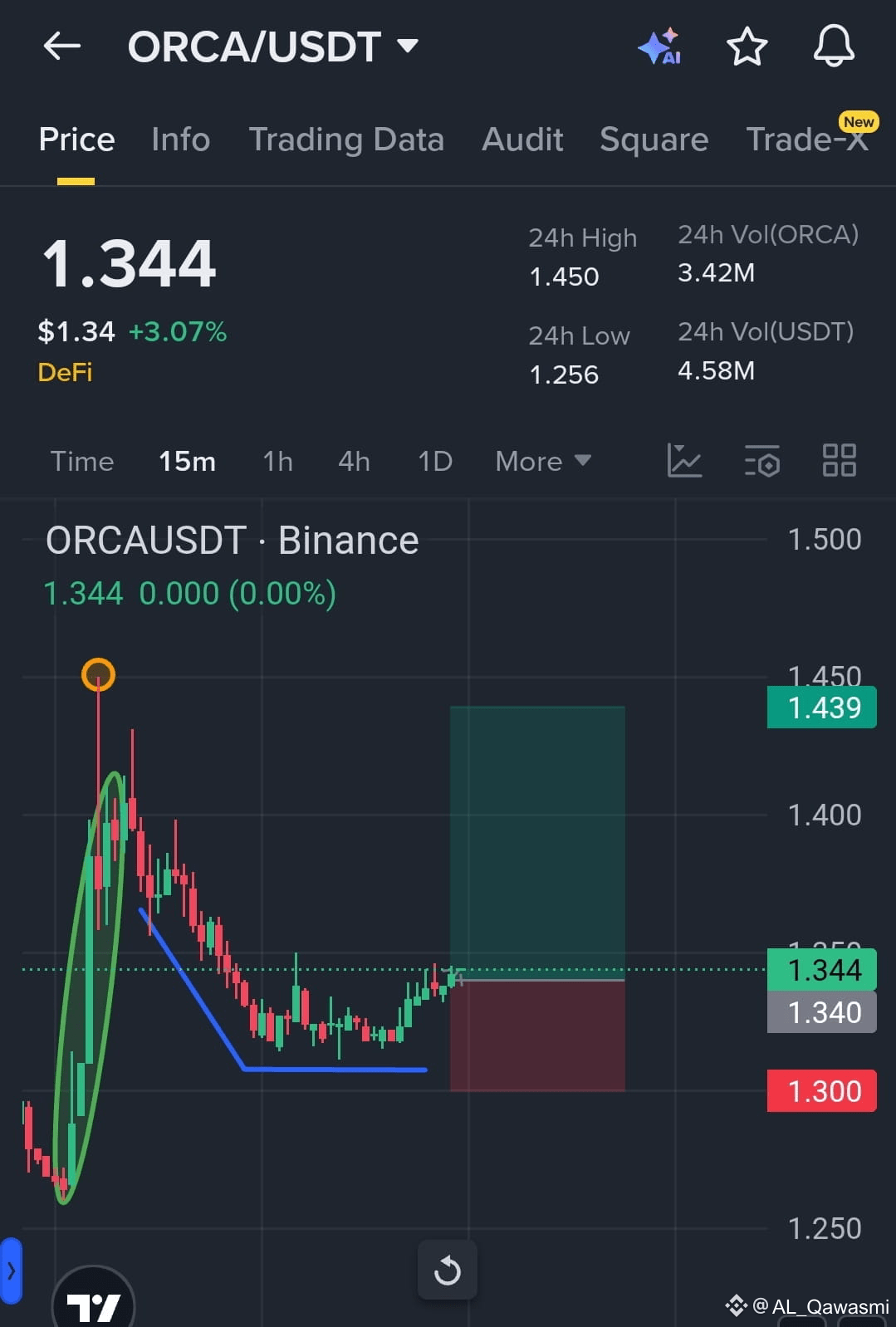
Task: Switch to the Info tab
Action: 180,140
